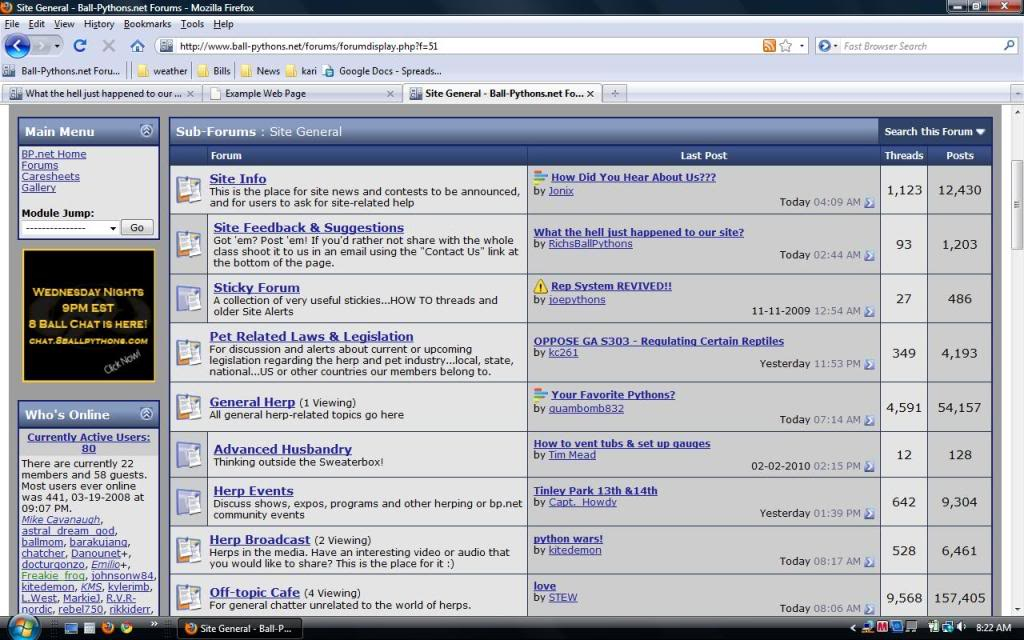Go to last post arrow for Site Info
1024x640 pixels.
pos(869,202)
